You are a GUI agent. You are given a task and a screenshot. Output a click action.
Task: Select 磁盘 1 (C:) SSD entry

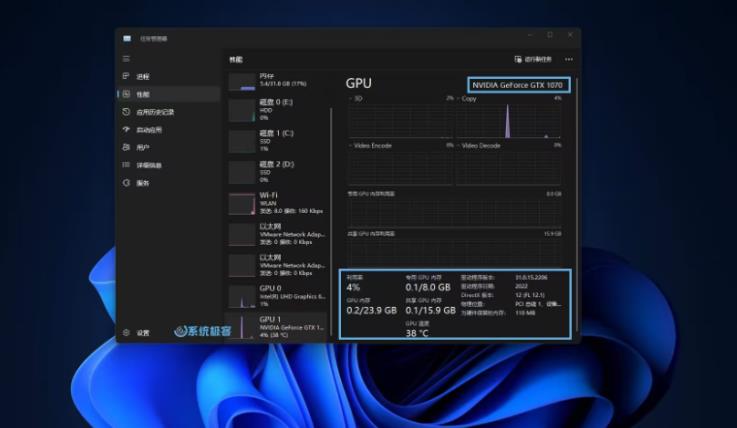pos(277,141)
